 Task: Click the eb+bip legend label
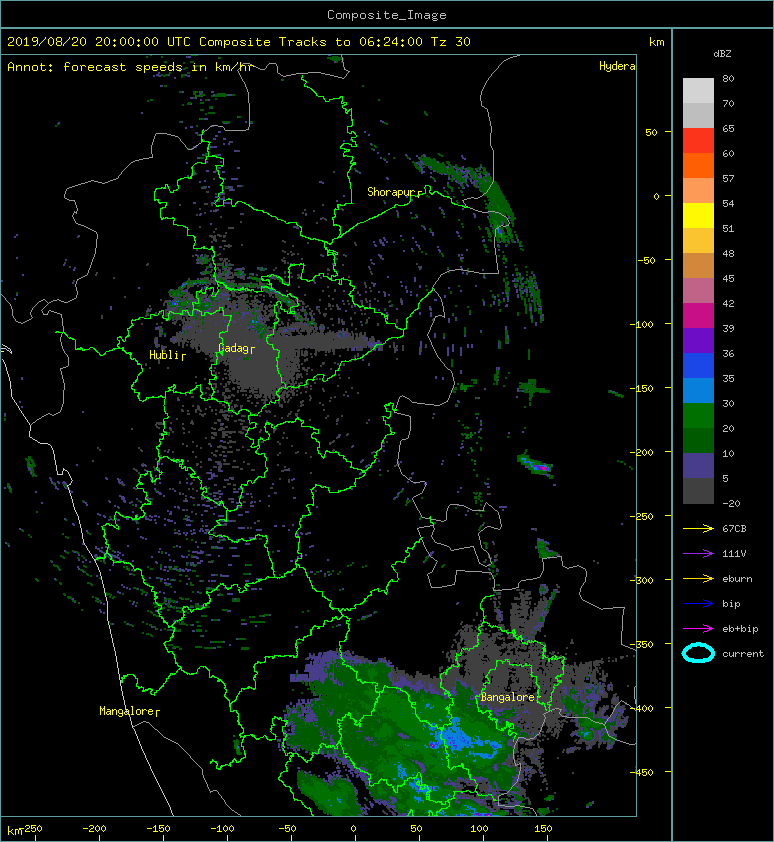click(x=740, y=629)
